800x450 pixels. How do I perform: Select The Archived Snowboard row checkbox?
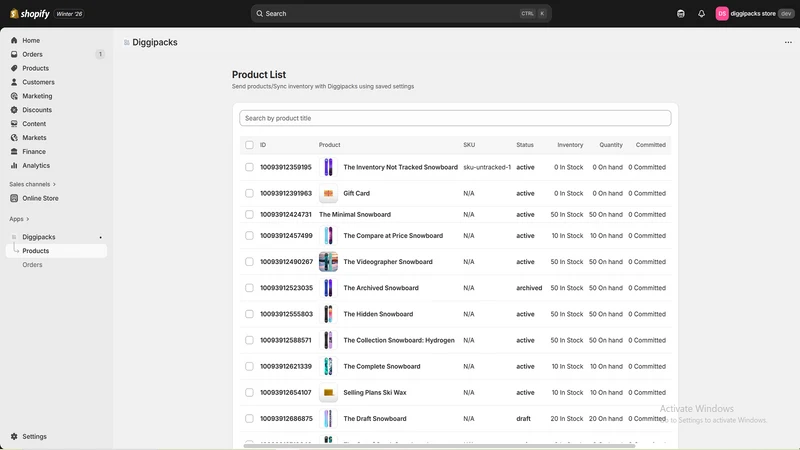[249, 288]
